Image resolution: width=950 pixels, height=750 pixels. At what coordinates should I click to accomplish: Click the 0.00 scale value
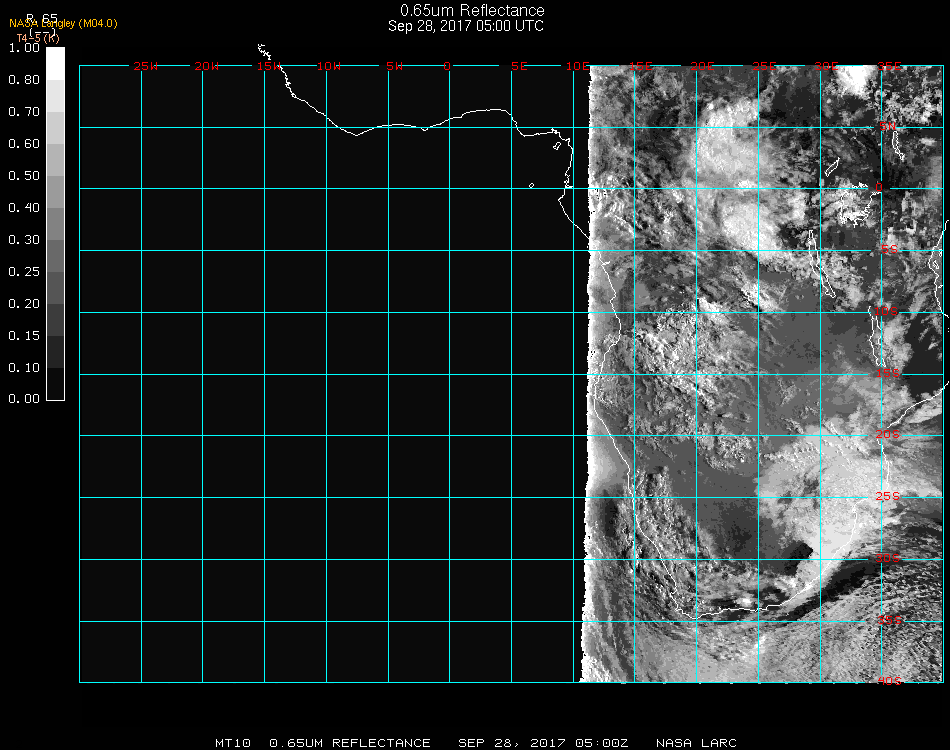(x=24, y=399)
